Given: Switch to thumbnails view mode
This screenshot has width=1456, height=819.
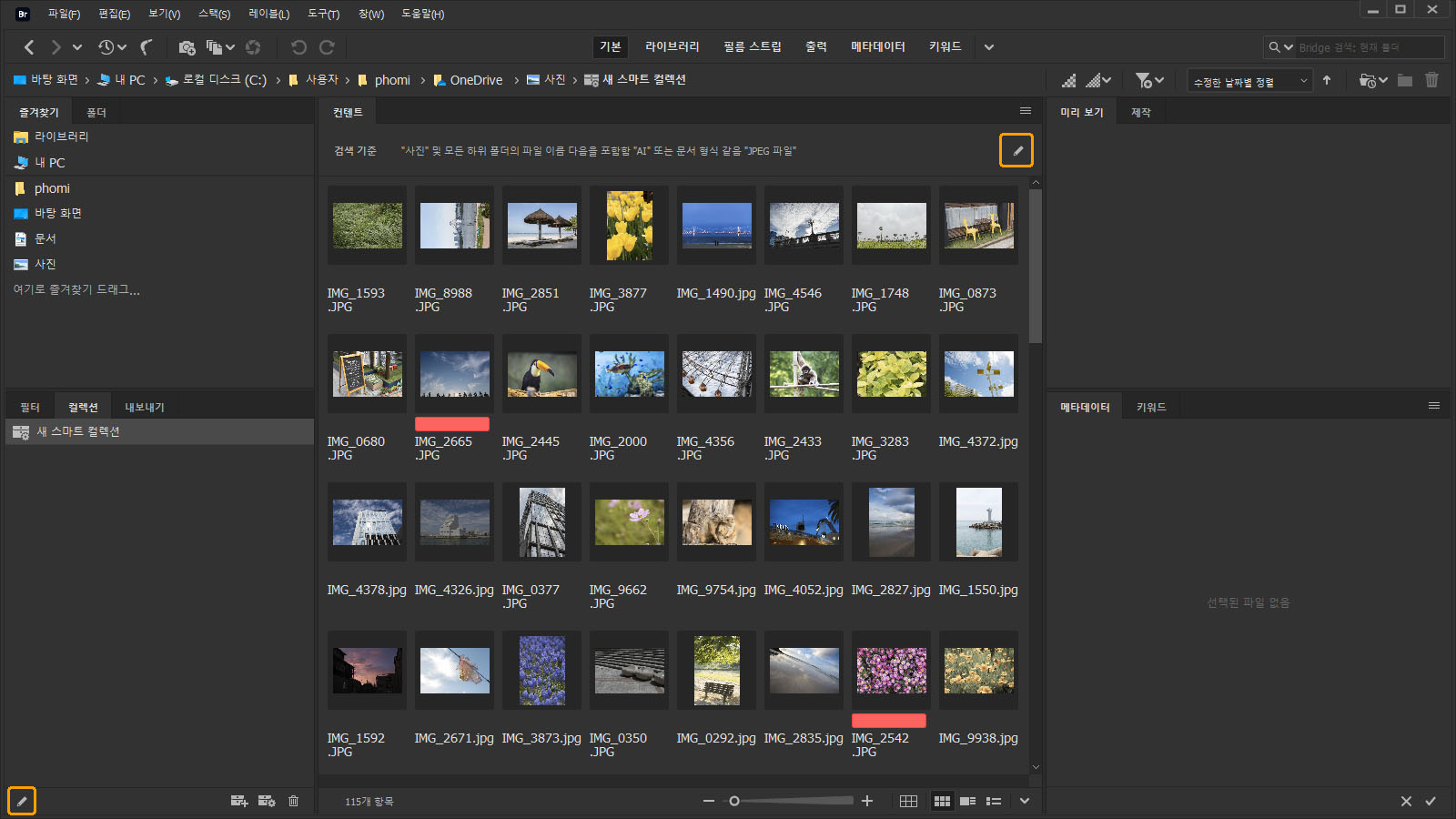Looking at the screenshot, I should 942,801.
